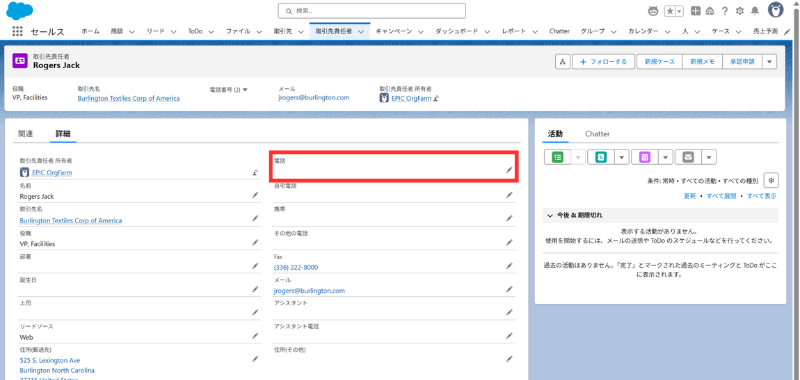Open the email action dropdown arrow
Image resolution: width=800 pixels, height=380 pixels.
tap(709, 157)
